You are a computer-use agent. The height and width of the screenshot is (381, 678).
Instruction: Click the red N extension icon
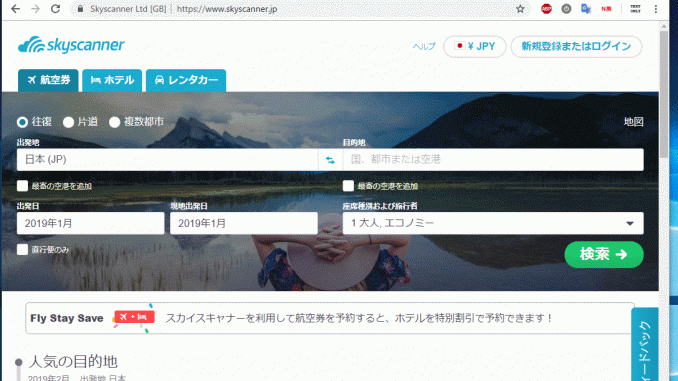(606, 9)
